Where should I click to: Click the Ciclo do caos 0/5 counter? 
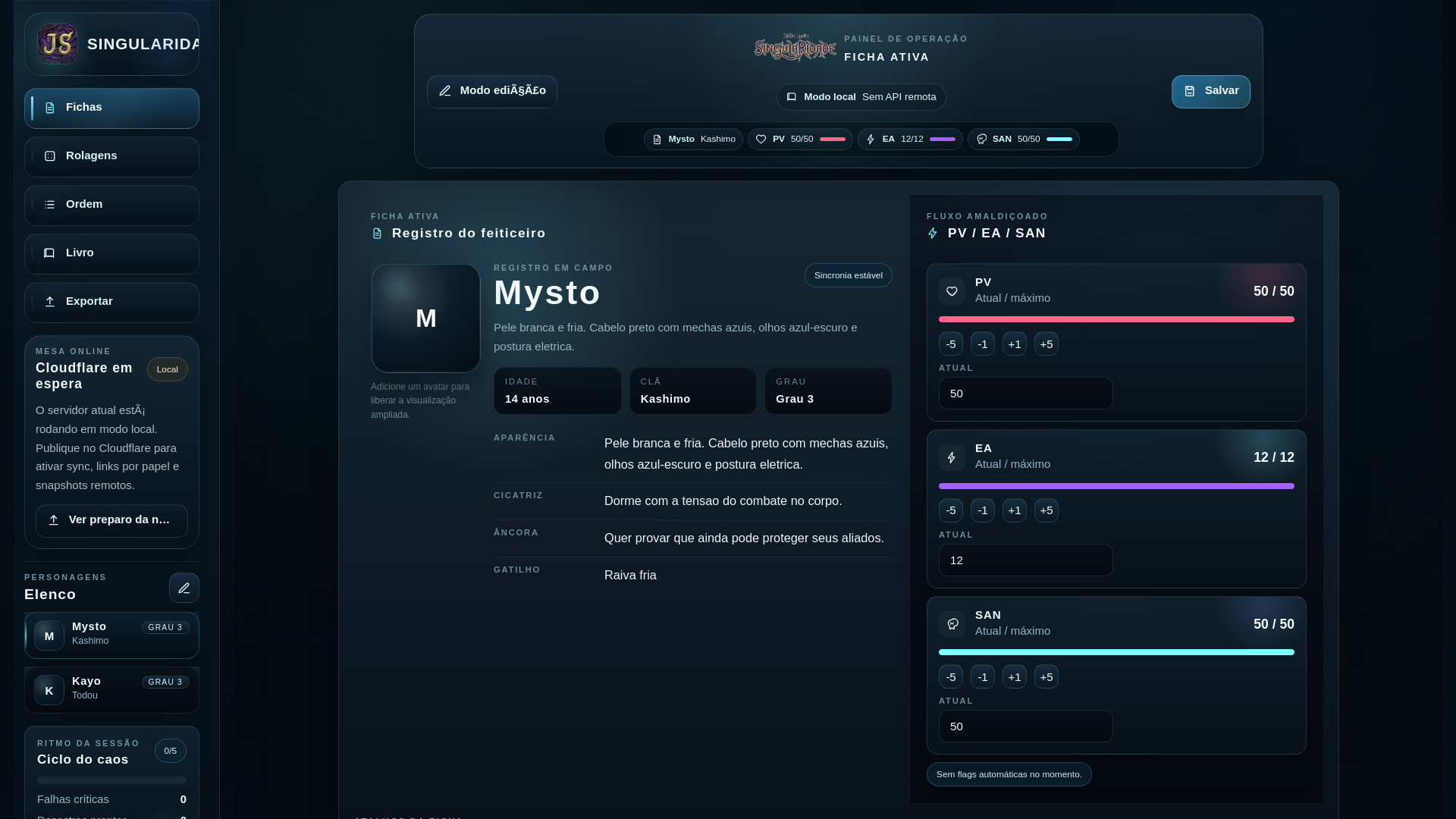(171, 751)
